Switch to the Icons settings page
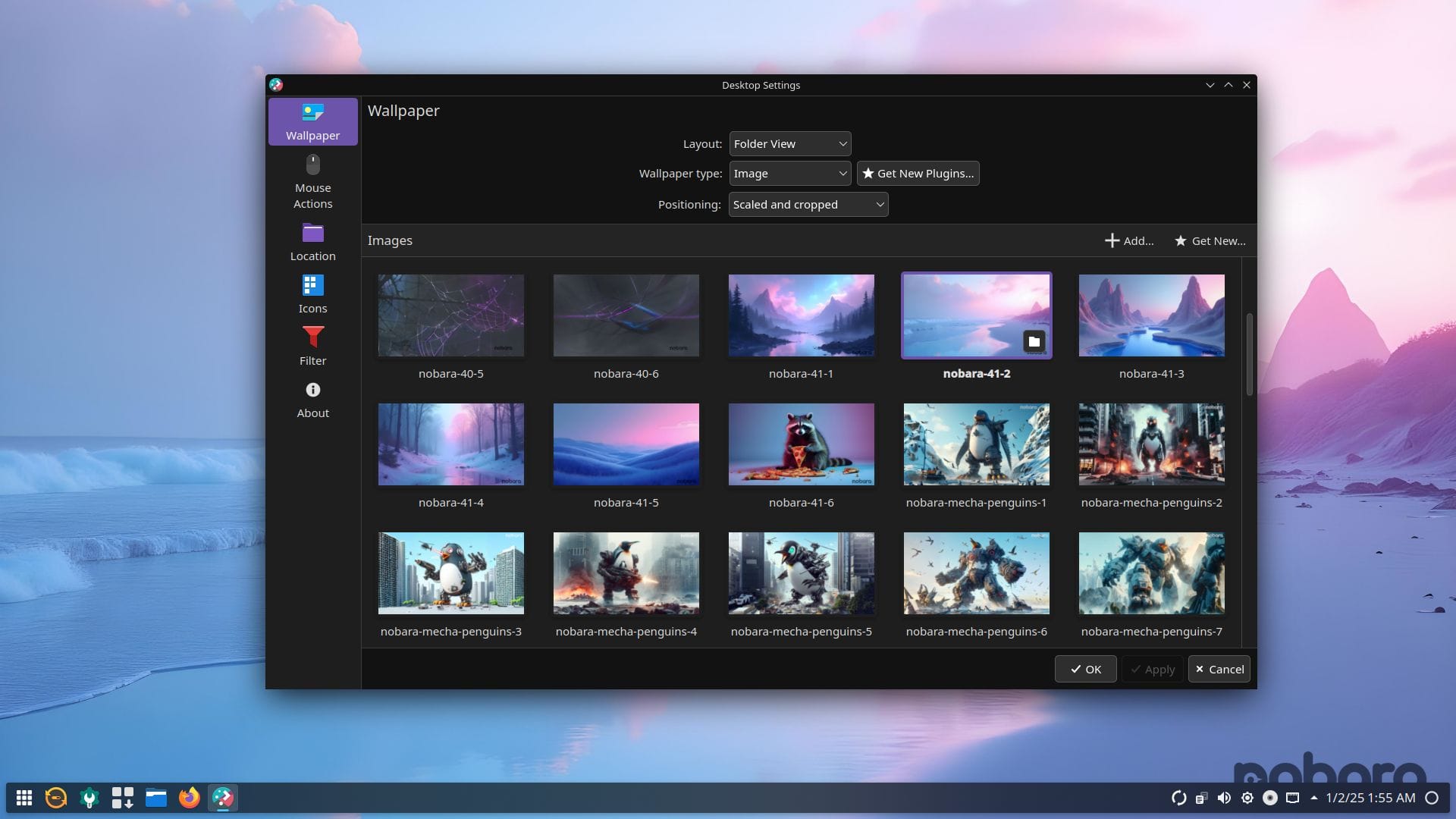Screen dimensions: 1456x819 coord(312,294)
